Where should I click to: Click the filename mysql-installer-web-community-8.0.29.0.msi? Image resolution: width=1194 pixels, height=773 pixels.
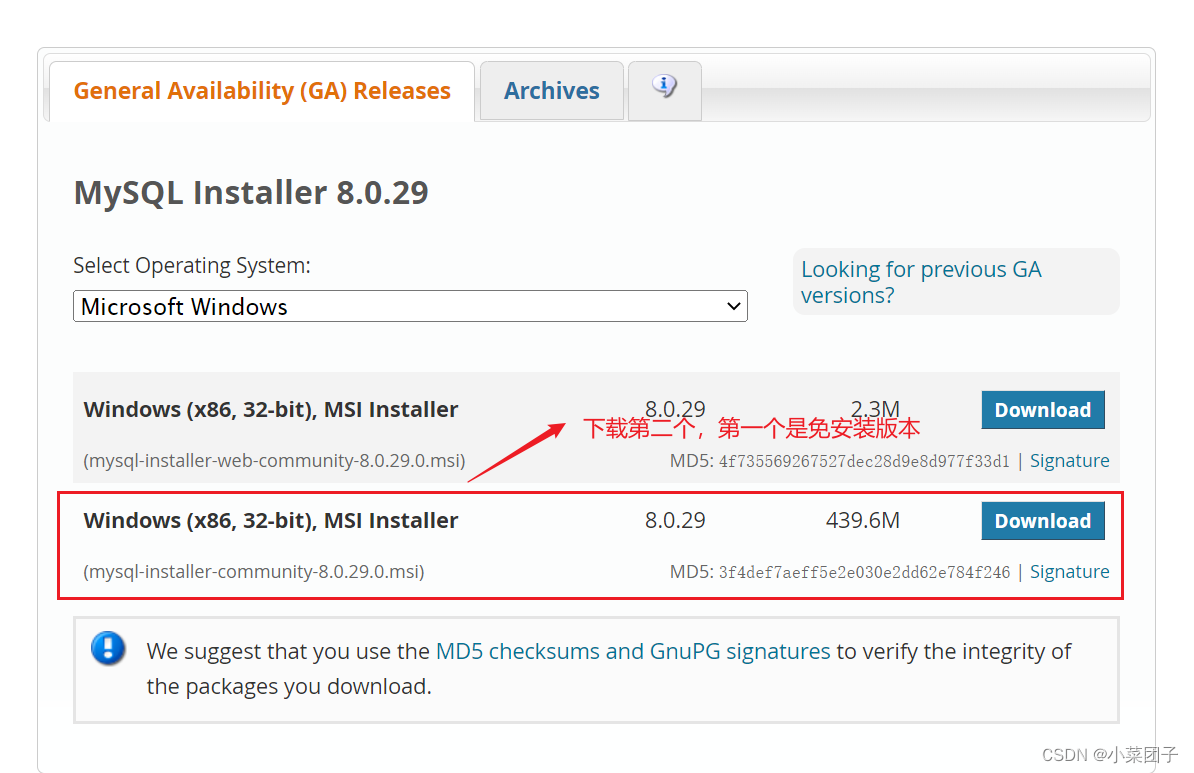274,461
